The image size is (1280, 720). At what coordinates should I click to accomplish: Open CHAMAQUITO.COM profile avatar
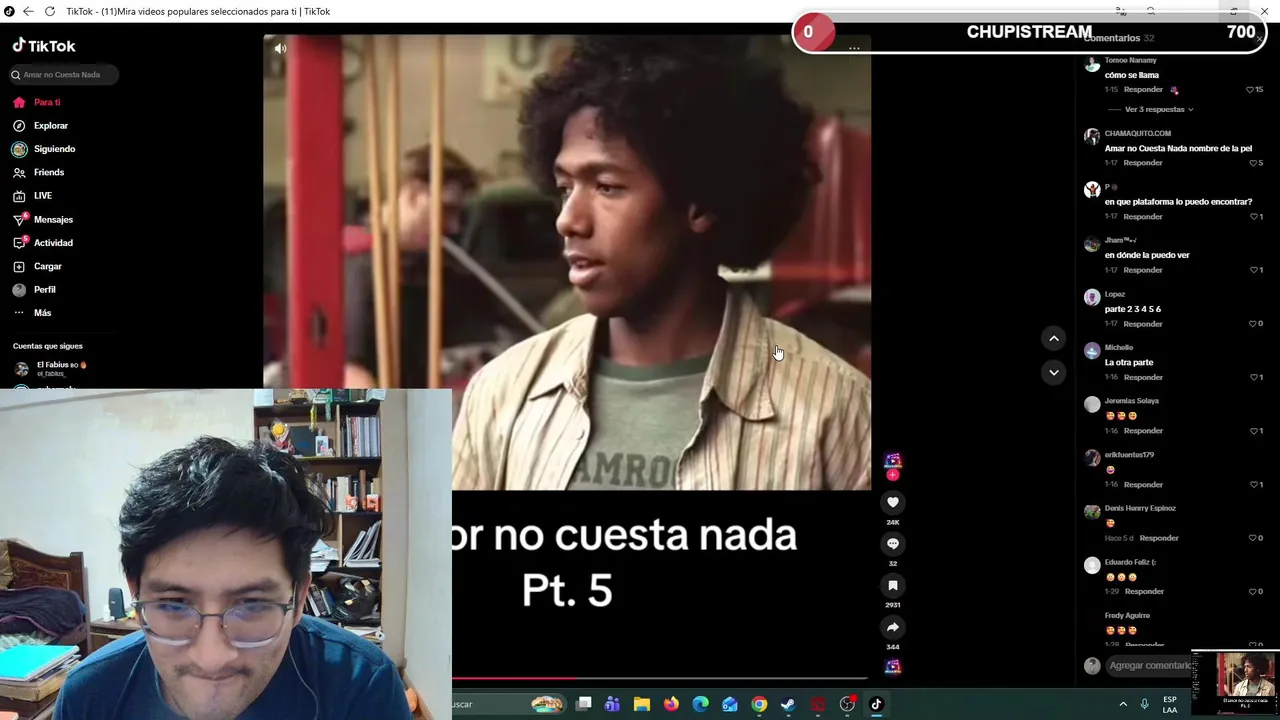pos(1092,136)
